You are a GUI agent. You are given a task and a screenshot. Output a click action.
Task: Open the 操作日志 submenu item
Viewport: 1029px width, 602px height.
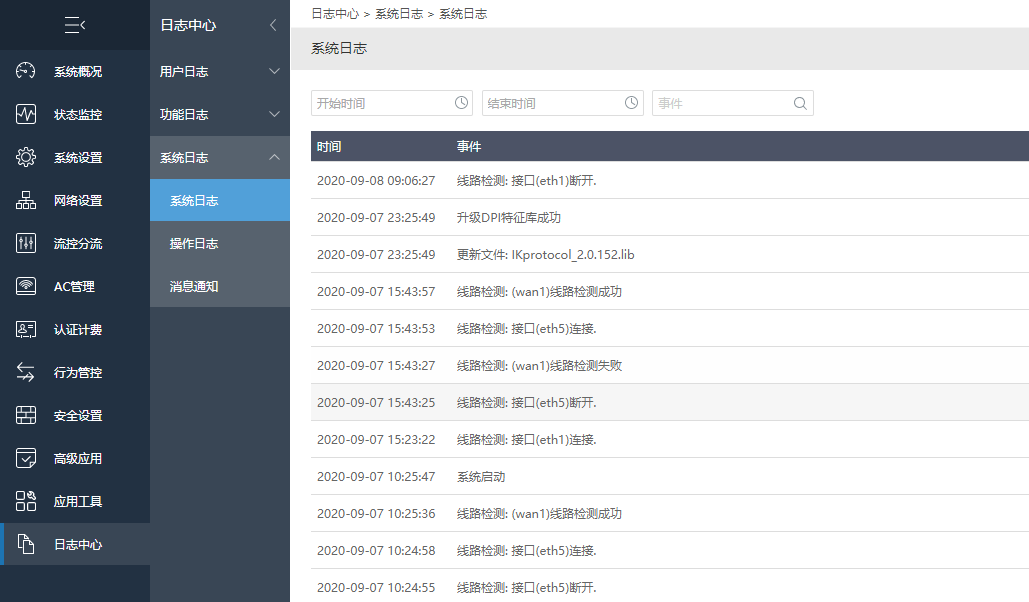[220, 244]
